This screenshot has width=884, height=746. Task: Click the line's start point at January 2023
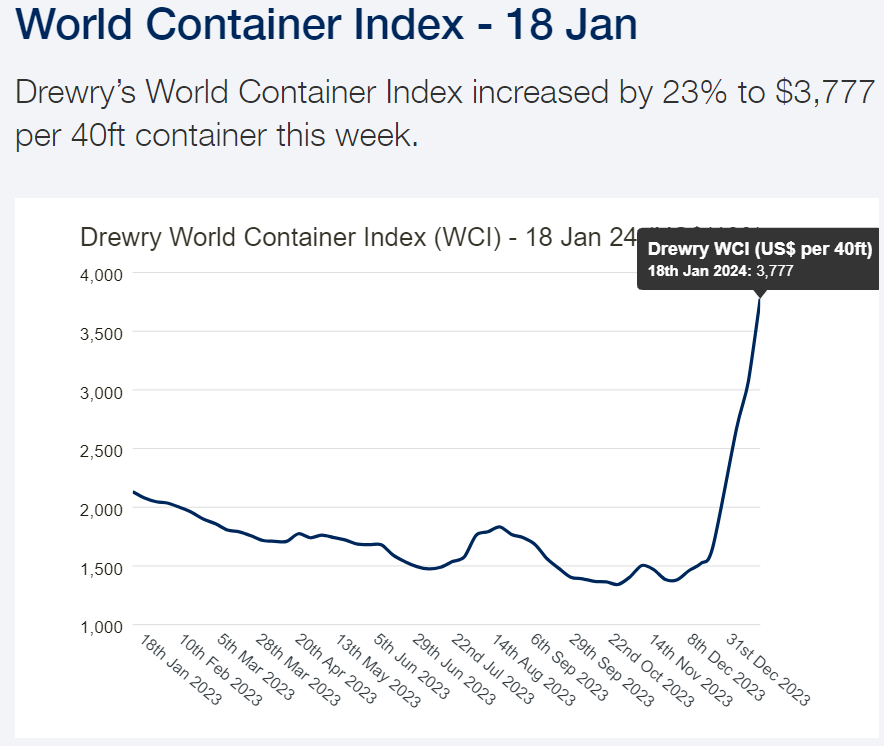pyautogui.click(x=134, y=492)
